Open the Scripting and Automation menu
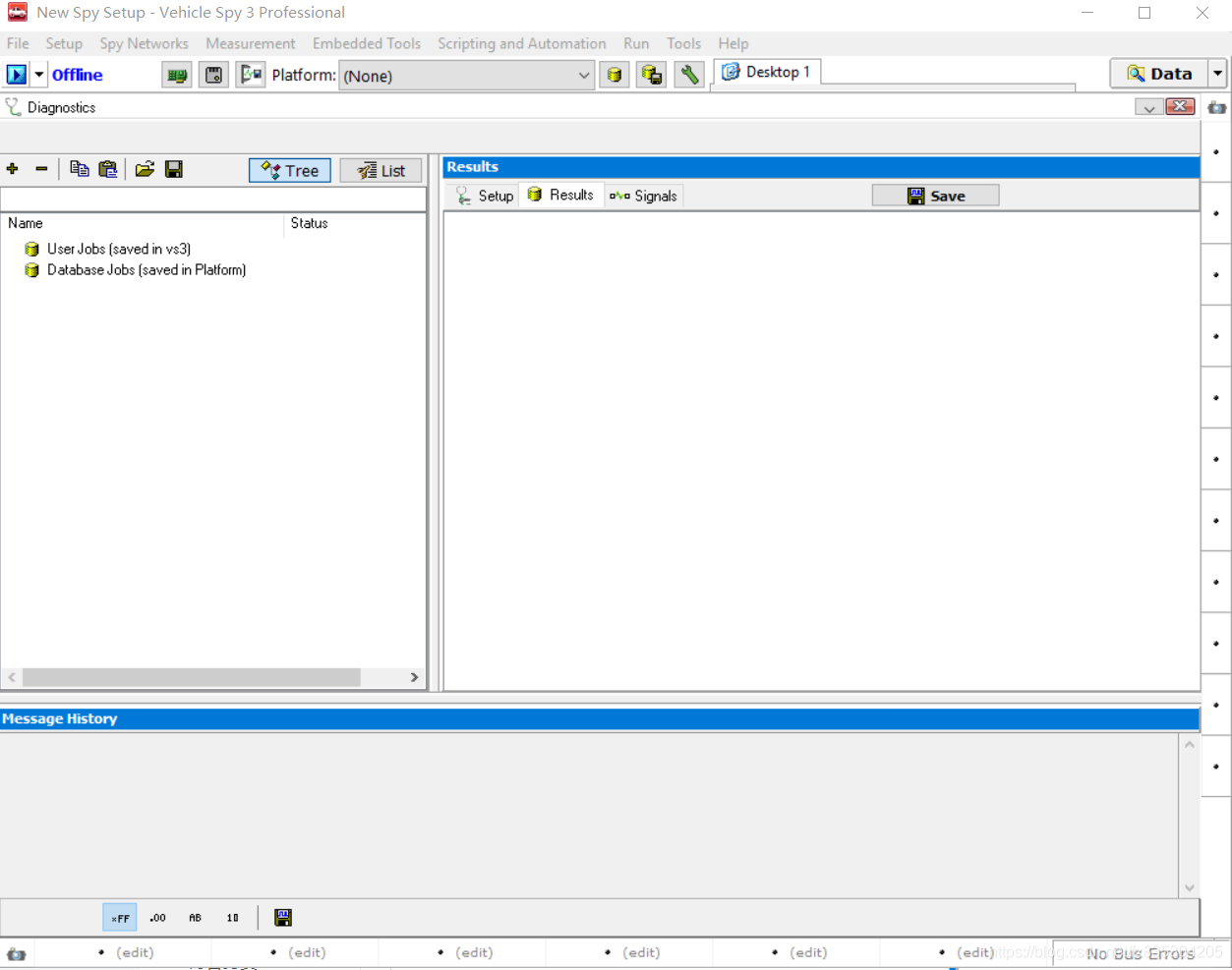Image resolution: width=1232 pixels, height=970 pixels. (x=522, y=43)
